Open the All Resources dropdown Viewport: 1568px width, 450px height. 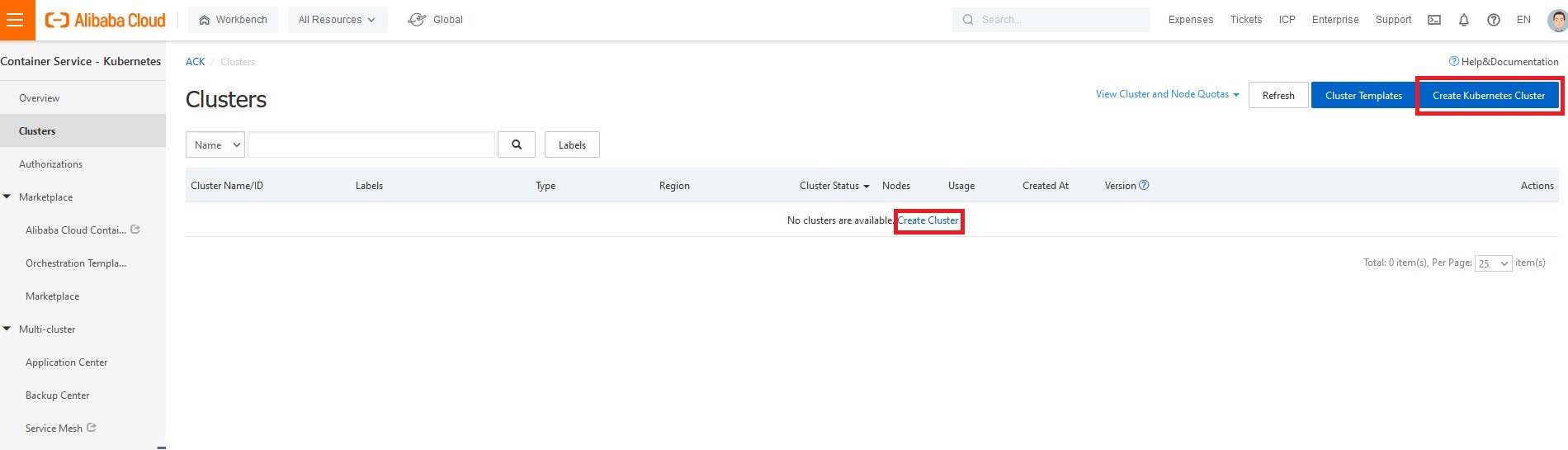pyautogui.click(x=337, y=20)
